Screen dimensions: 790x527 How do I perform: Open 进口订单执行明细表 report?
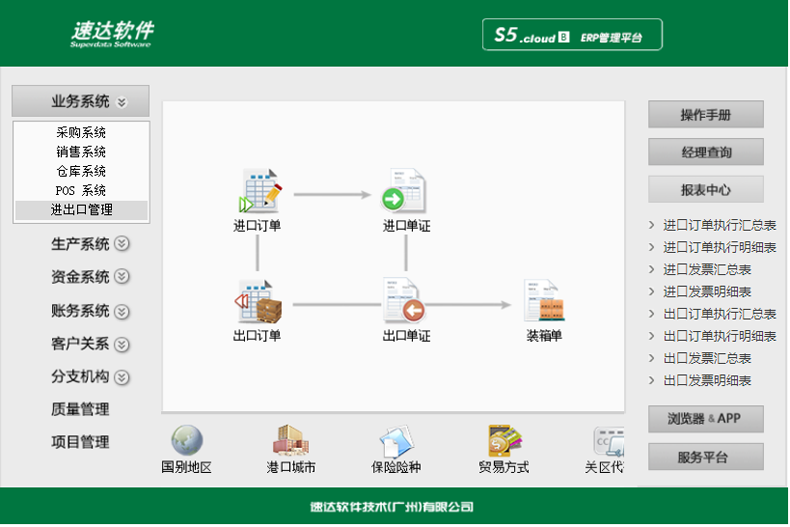719,247
